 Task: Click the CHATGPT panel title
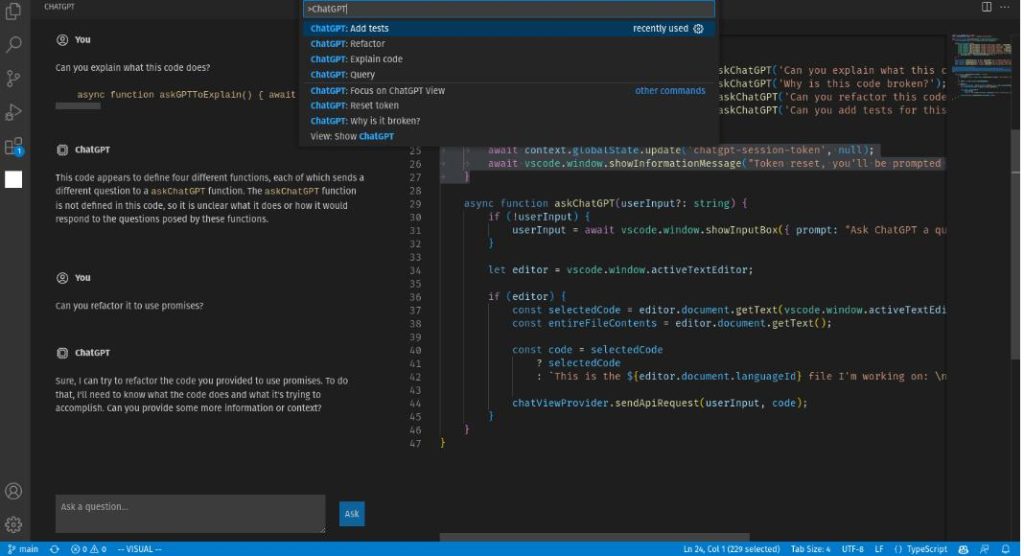click(59, 7)
